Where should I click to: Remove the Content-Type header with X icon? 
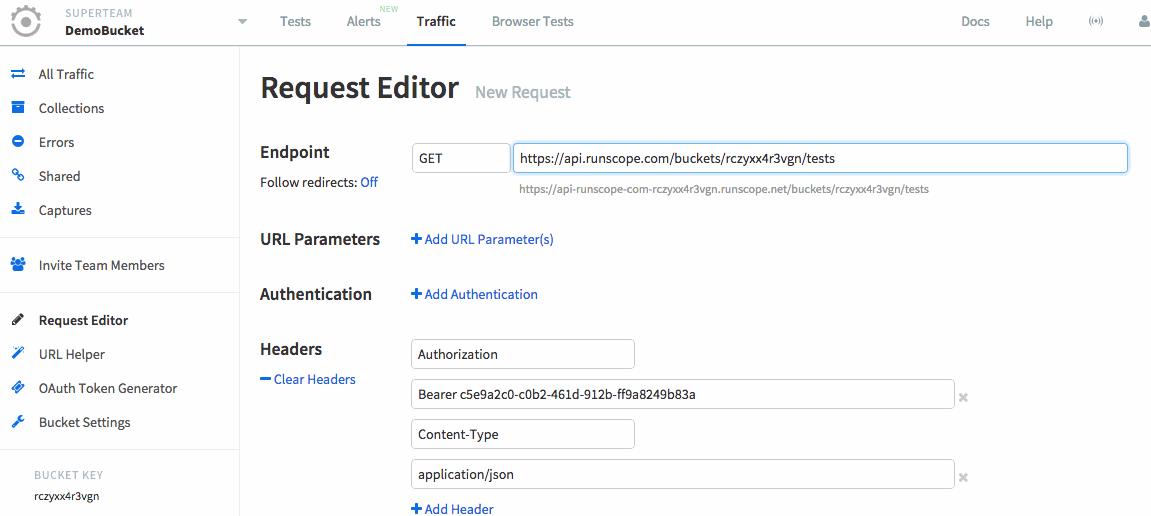click(x=964, y=477)
